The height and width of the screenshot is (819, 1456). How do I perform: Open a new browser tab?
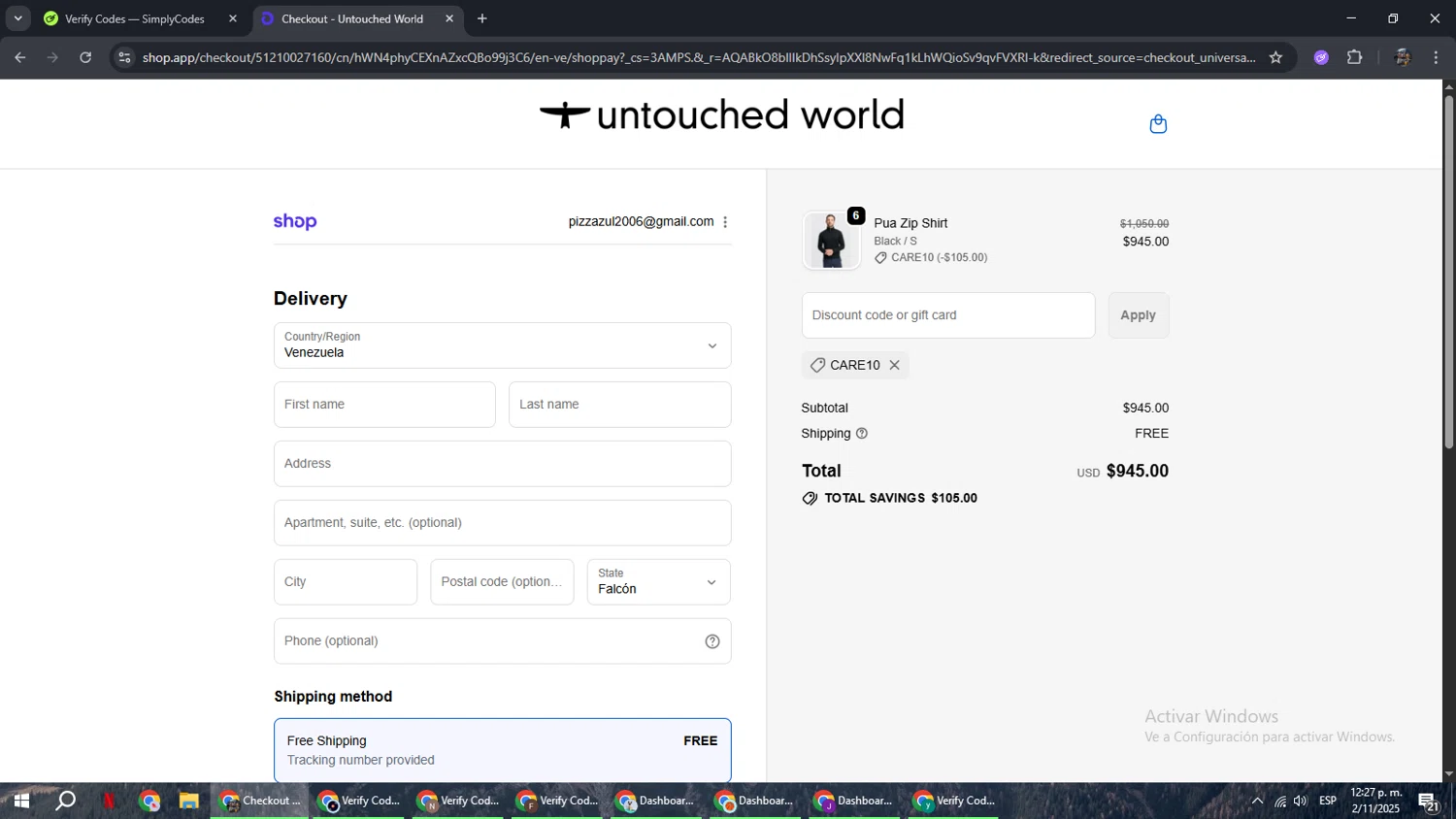click(x=482, y=18)
